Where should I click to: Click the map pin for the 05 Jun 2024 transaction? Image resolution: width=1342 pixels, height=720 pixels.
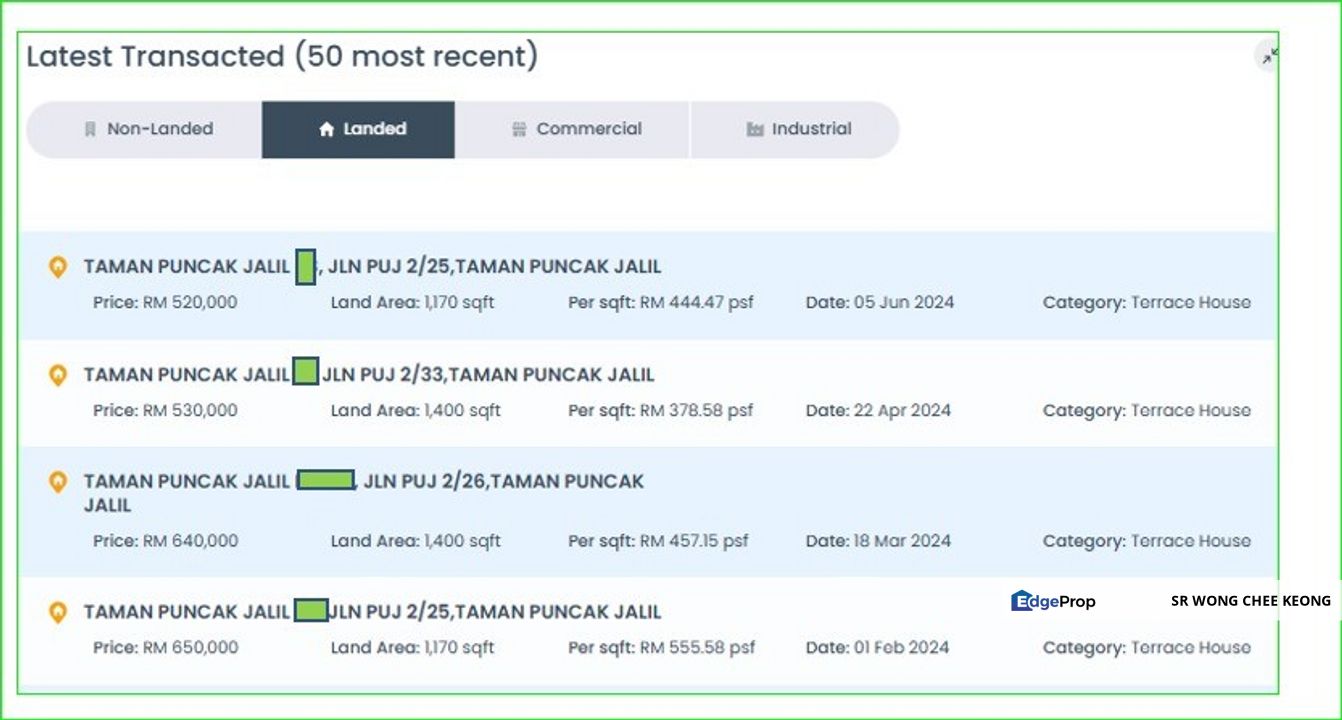[58, 267]
